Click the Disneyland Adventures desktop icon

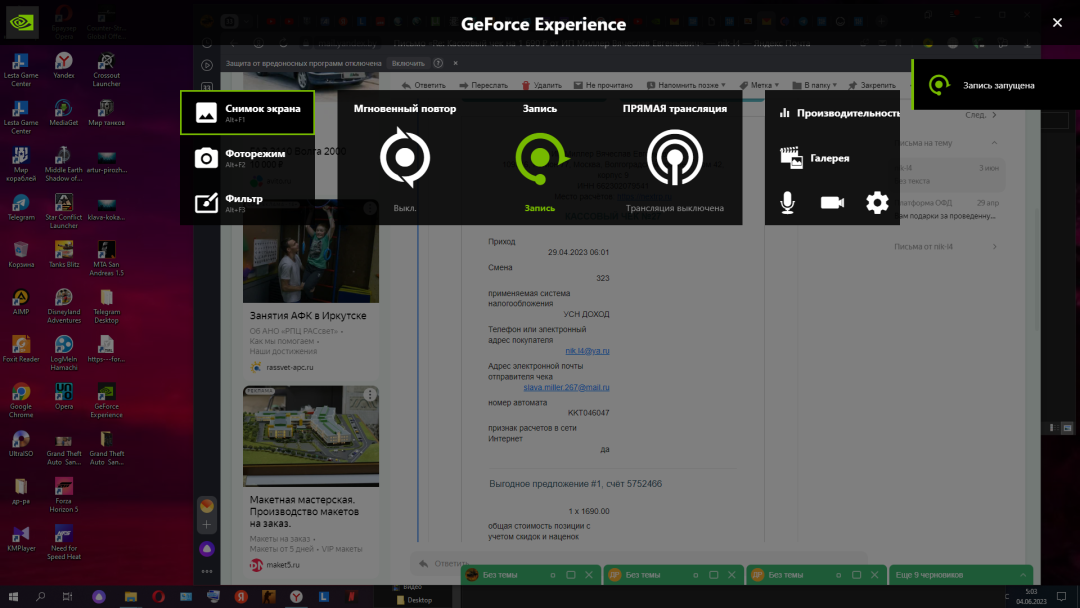point(63,306)
